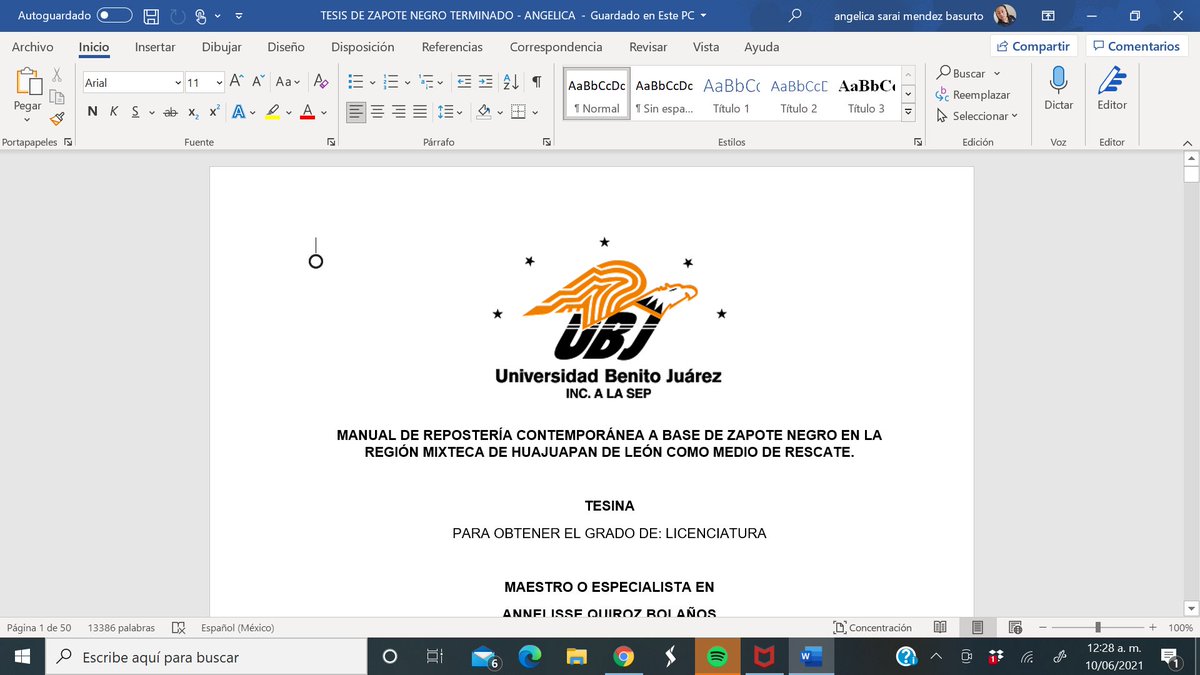Toggle strikethrough formatting
The width and height of the screenshot is (1200, 675).
click(x=170, y=112)
